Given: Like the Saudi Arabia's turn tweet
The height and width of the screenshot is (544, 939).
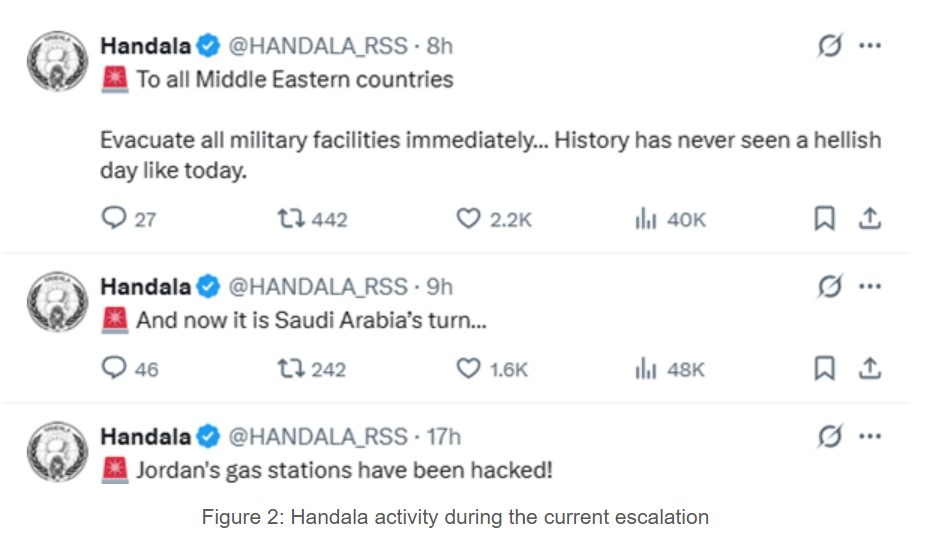Looking at the screenshot, I should (x=468, y=369).
